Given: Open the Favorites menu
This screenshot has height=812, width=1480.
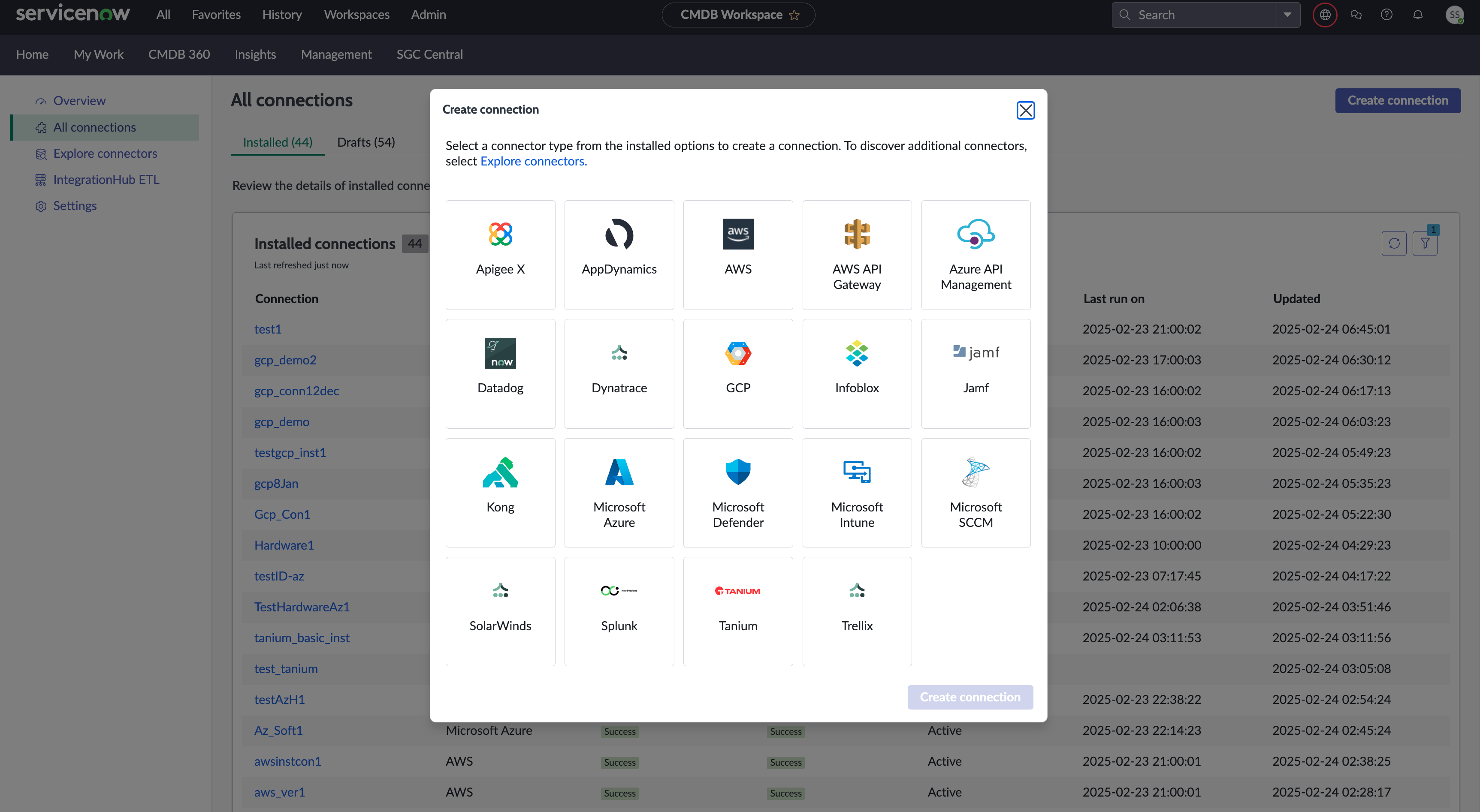Looking at the screenshot, I should (216, 14).
